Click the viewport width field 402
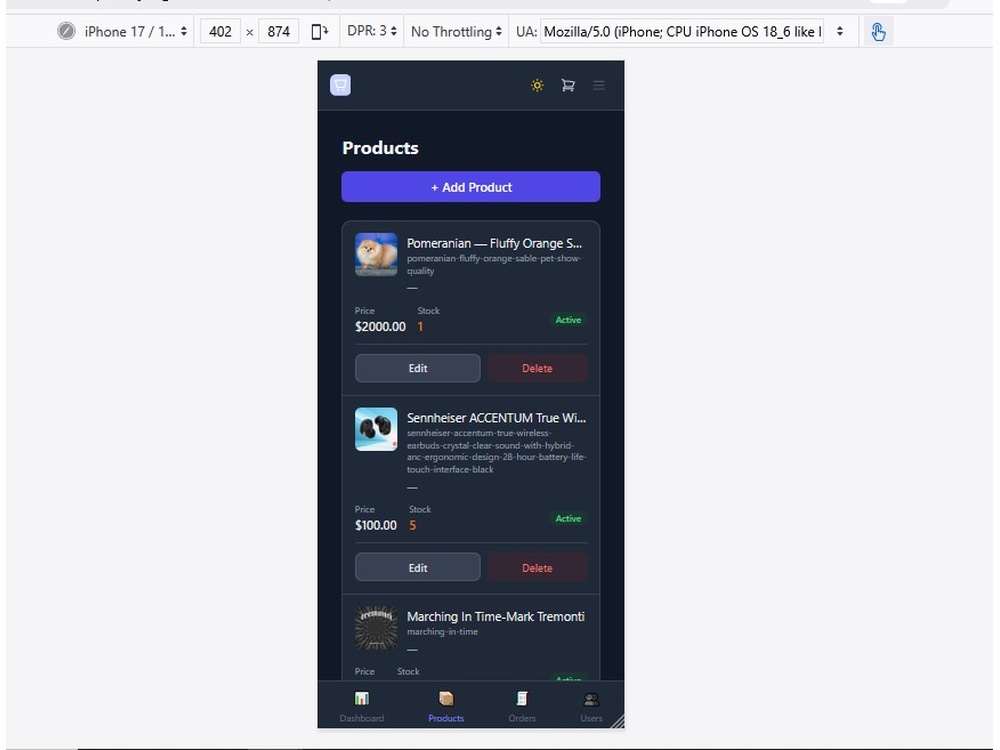 [x=220, y=31]
